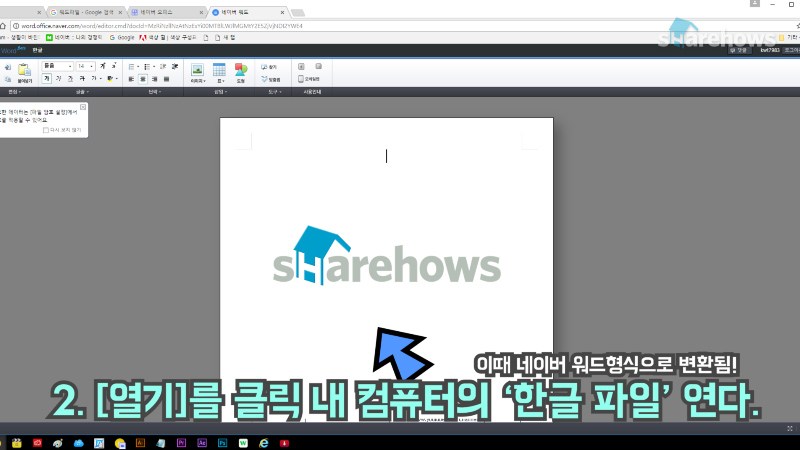Place cursor at top of document page
Viewport: 800px width, 450px height.
point(386,156)
